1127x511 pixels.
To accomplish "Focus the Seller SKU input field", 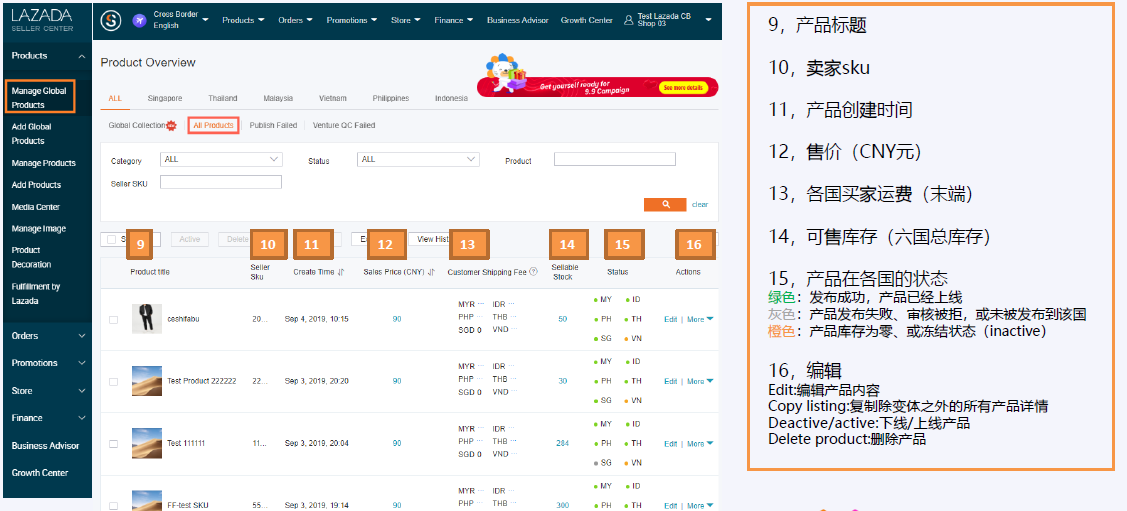I will 221,183.
